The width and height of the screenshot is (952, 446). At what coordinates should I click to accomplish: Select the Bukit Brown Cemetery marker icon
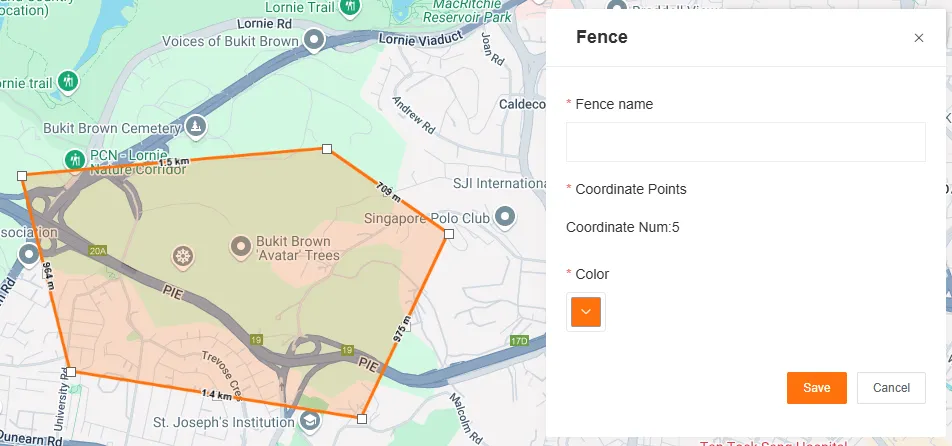click(x=197, y=127)
